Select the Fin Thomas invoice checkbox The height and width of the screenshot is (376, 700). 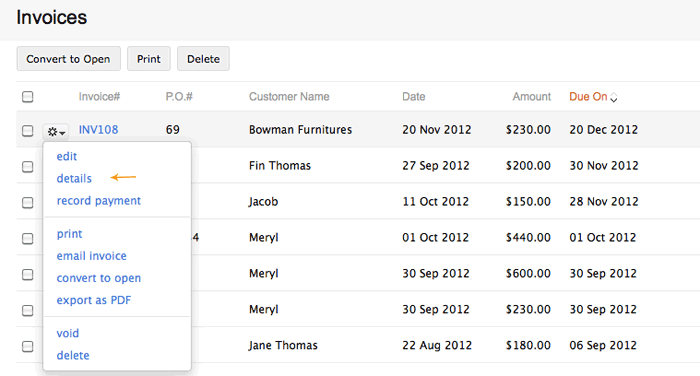click(28, 167)
